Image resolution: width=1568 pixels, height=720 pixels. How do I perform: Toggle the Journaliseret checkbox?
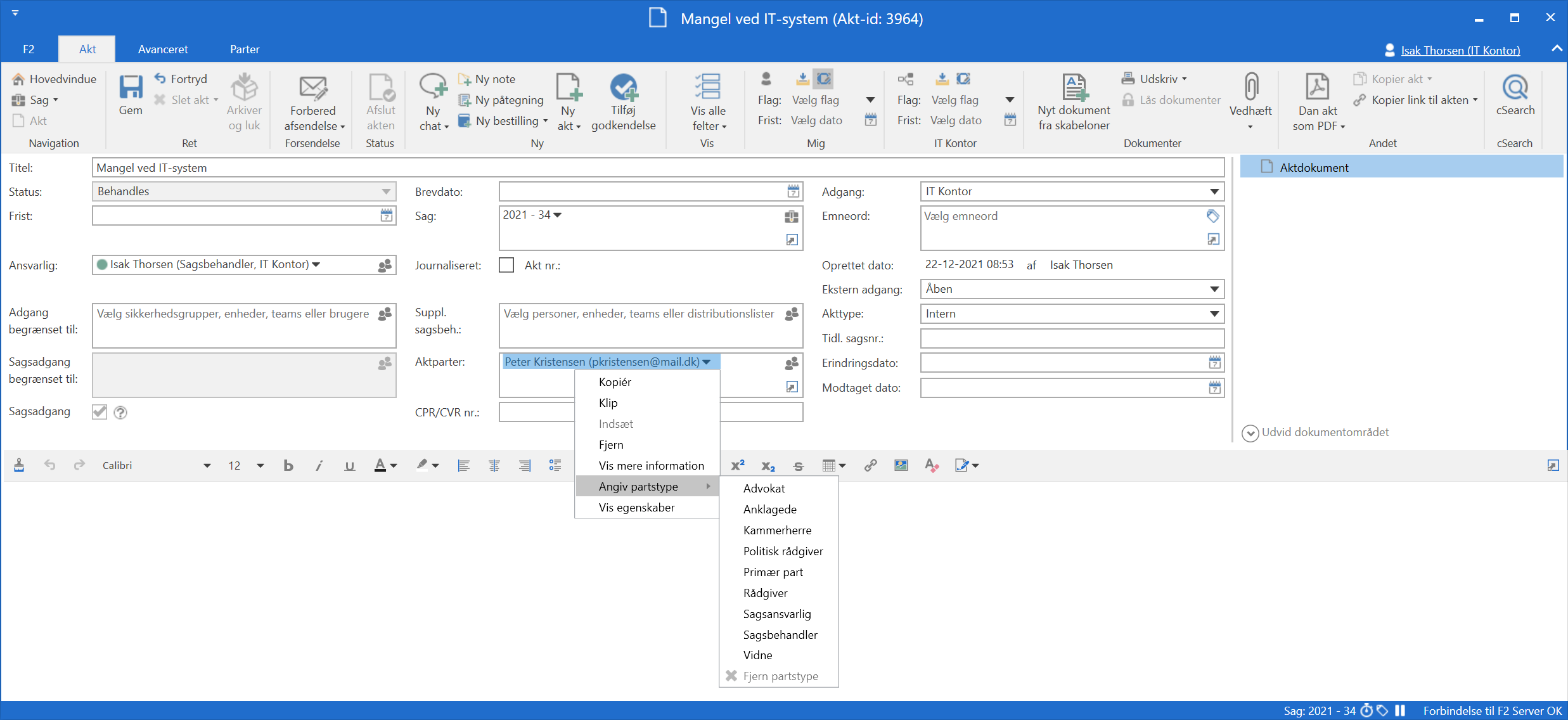coord(506,265)
